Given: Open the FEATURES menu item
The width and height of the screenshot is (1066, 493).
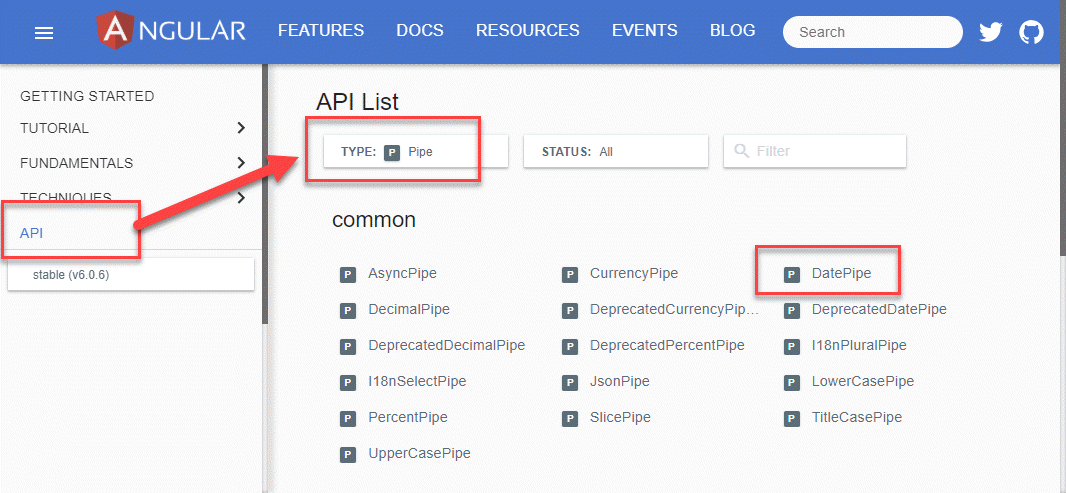Looking at the screenshot, I should click(321, 31).
